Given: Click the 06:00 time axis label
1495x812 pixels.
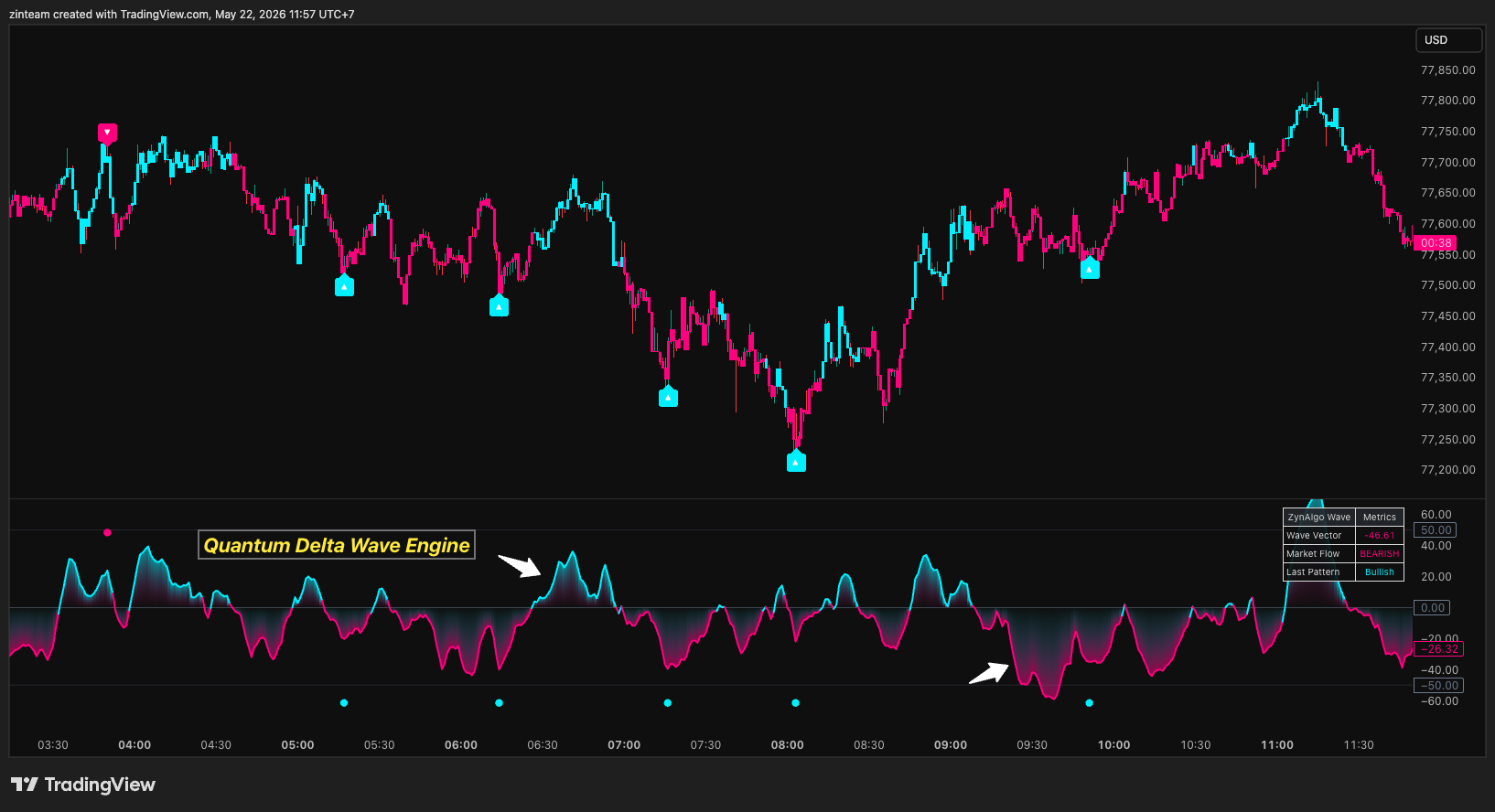Looking at the screenshot, I should point(461,745).
